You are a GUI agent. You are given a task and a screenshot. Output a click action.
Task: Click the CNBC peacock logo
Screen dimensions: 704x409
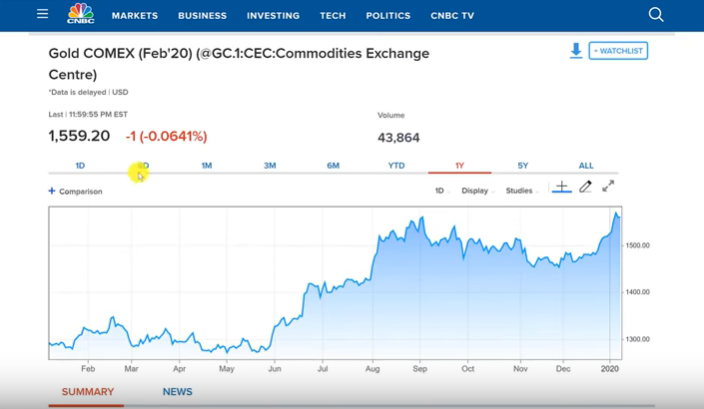coord(80,14)
